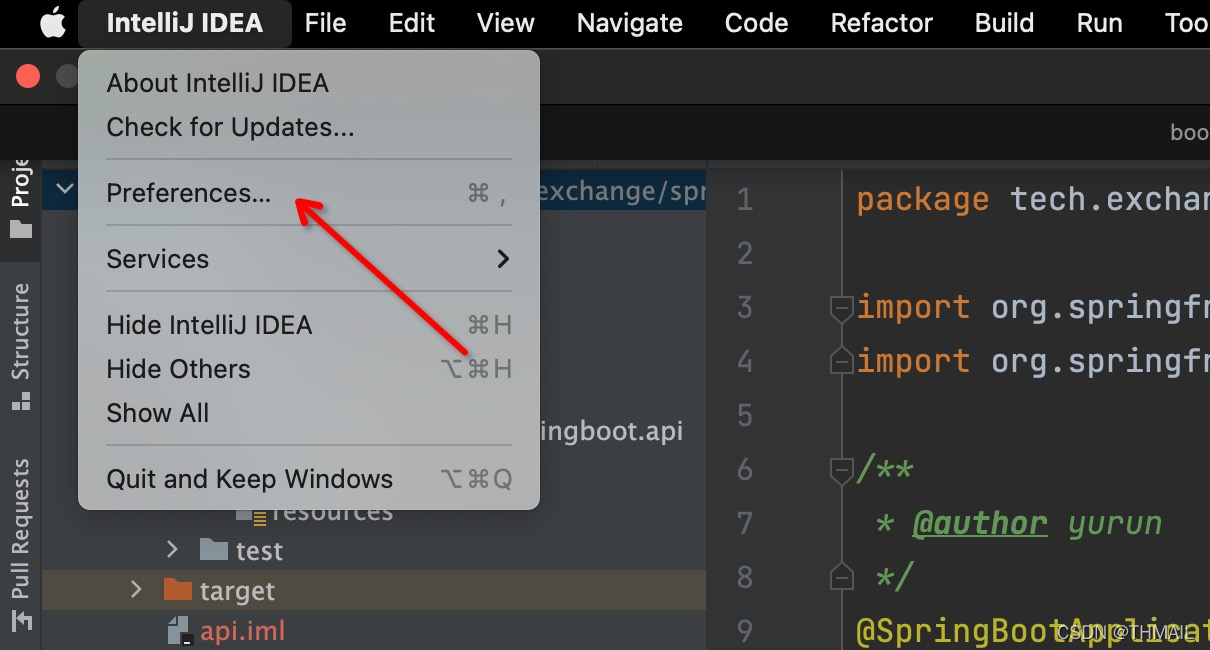Select the api.iml file
Viewport: 1210px width, 650px height.
[242, 631]
